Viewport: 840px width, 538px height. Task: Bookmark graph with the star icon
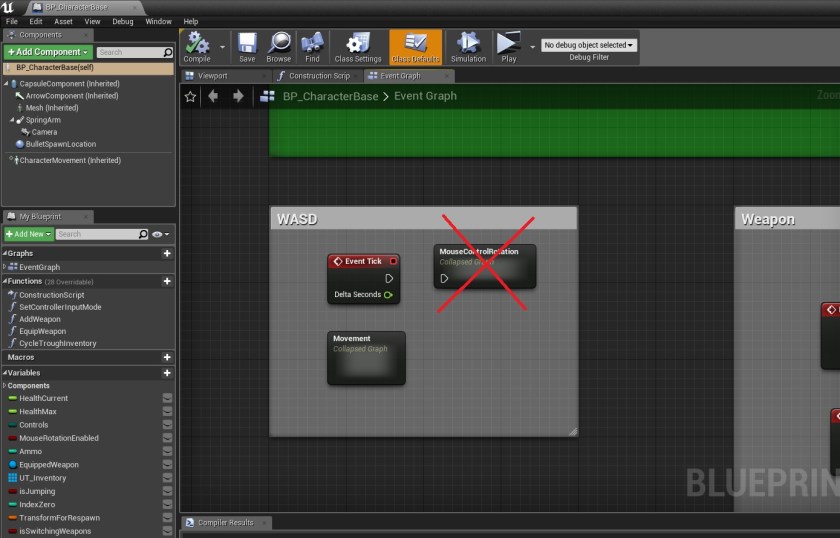[190, 96]
